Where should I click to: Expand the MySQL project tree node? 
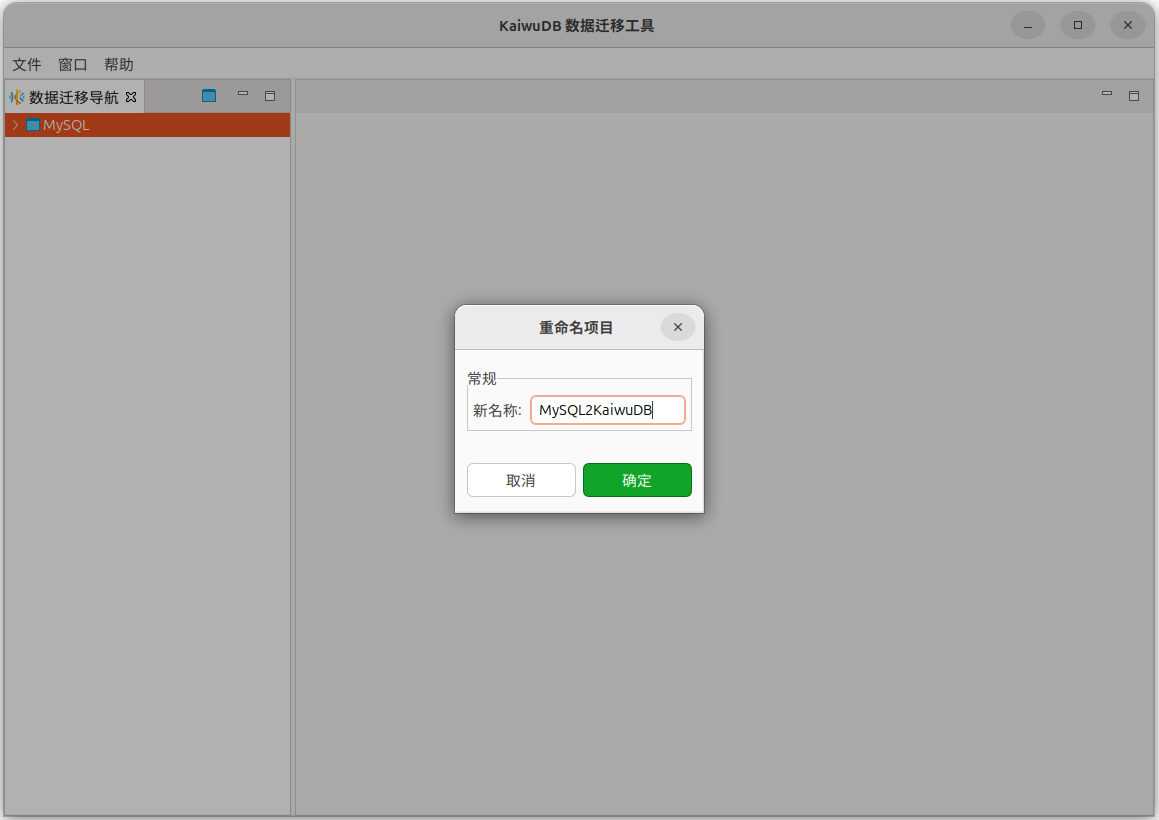tap(15, 125)
